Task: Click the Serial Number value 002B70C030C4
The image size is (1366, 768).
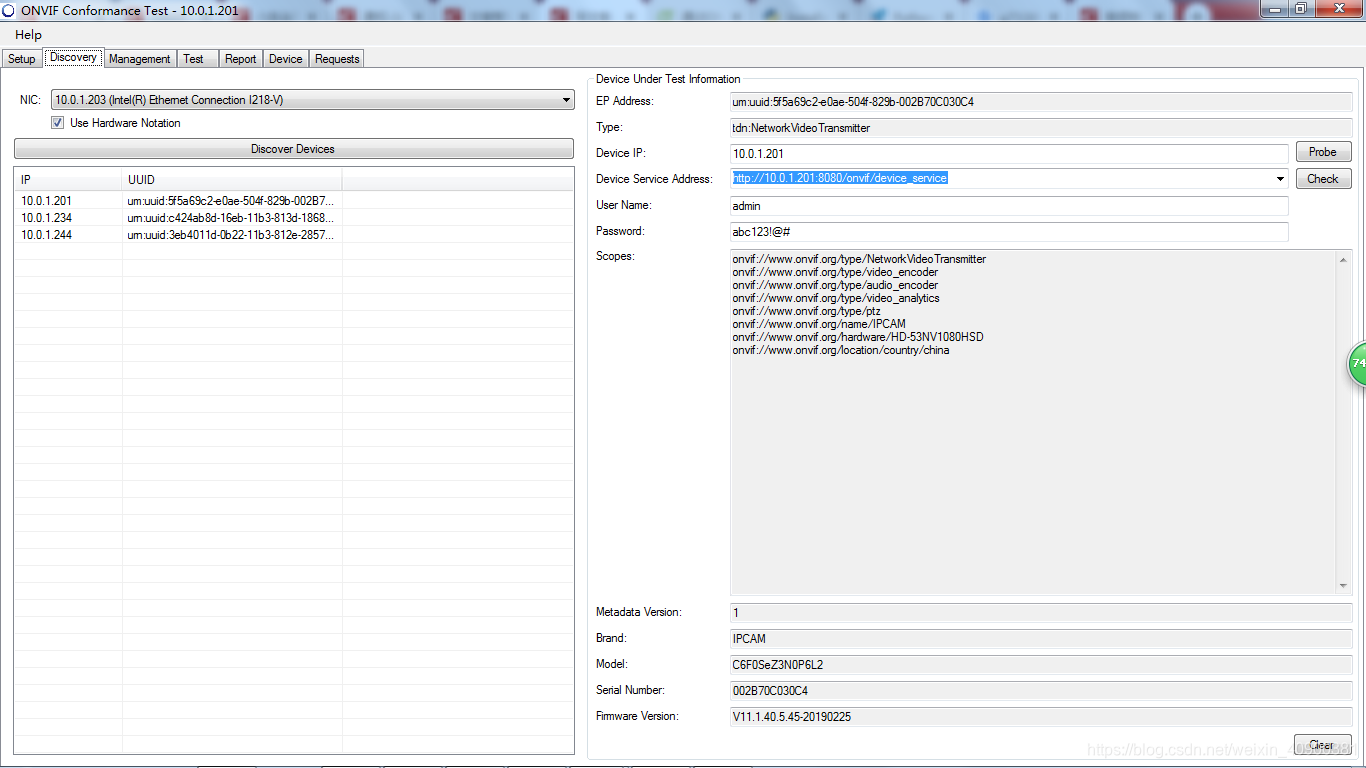Action: click(770, 690)
